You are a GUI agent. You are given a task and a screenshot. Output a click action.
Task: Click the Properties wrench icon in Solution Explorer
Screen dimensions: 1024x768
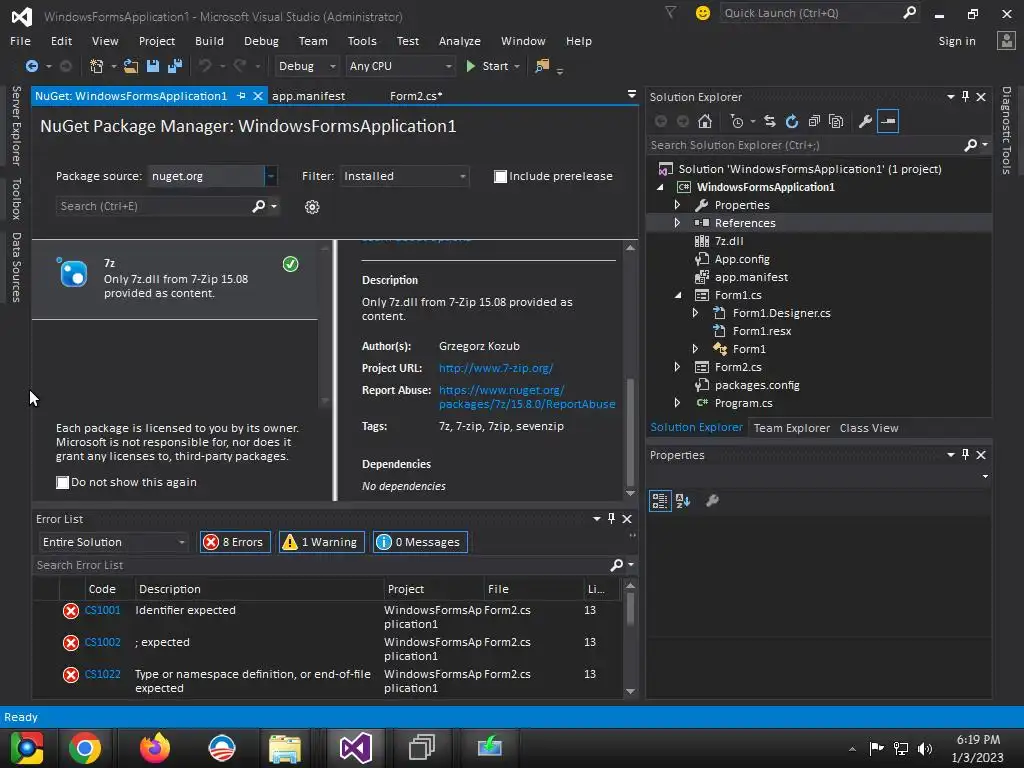pos(865,121)
